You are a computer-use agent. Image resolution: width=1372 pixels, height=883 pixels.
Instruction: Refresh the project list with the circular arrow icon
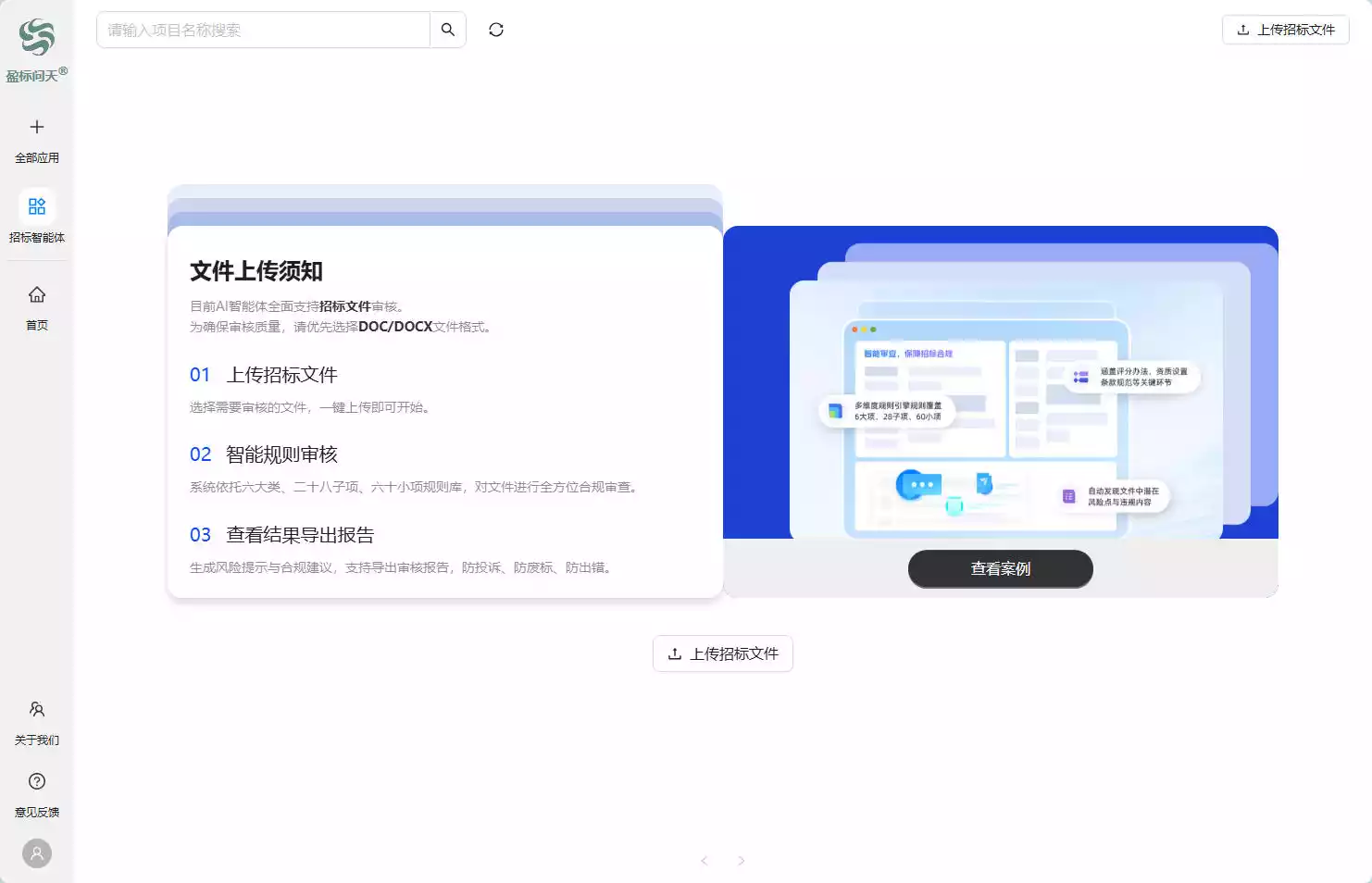tap(496, 30)
